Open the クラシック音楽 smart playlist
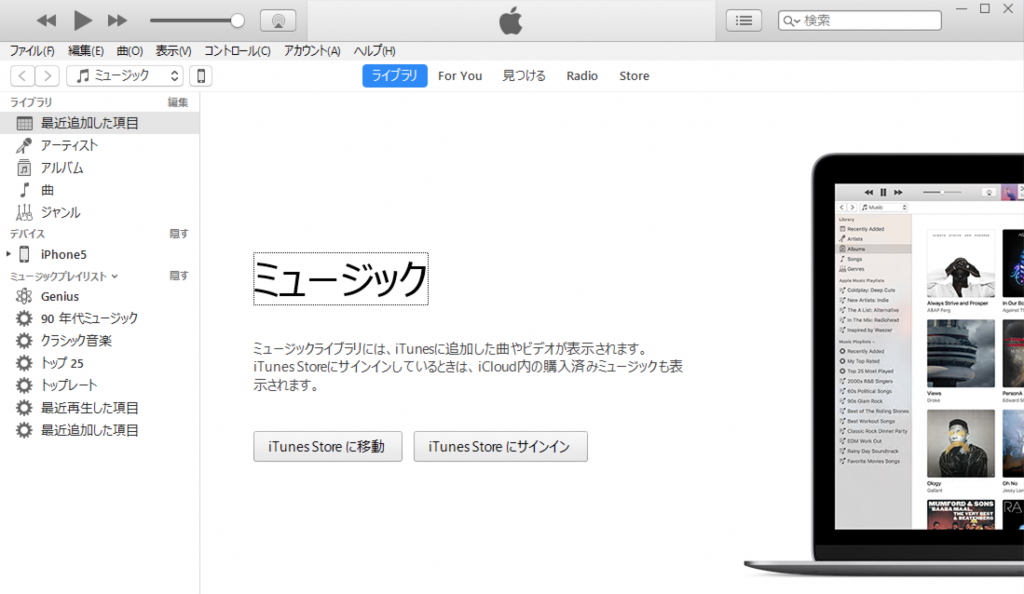Viewport: 1024px width, 594px height. [x=99, y=341]
